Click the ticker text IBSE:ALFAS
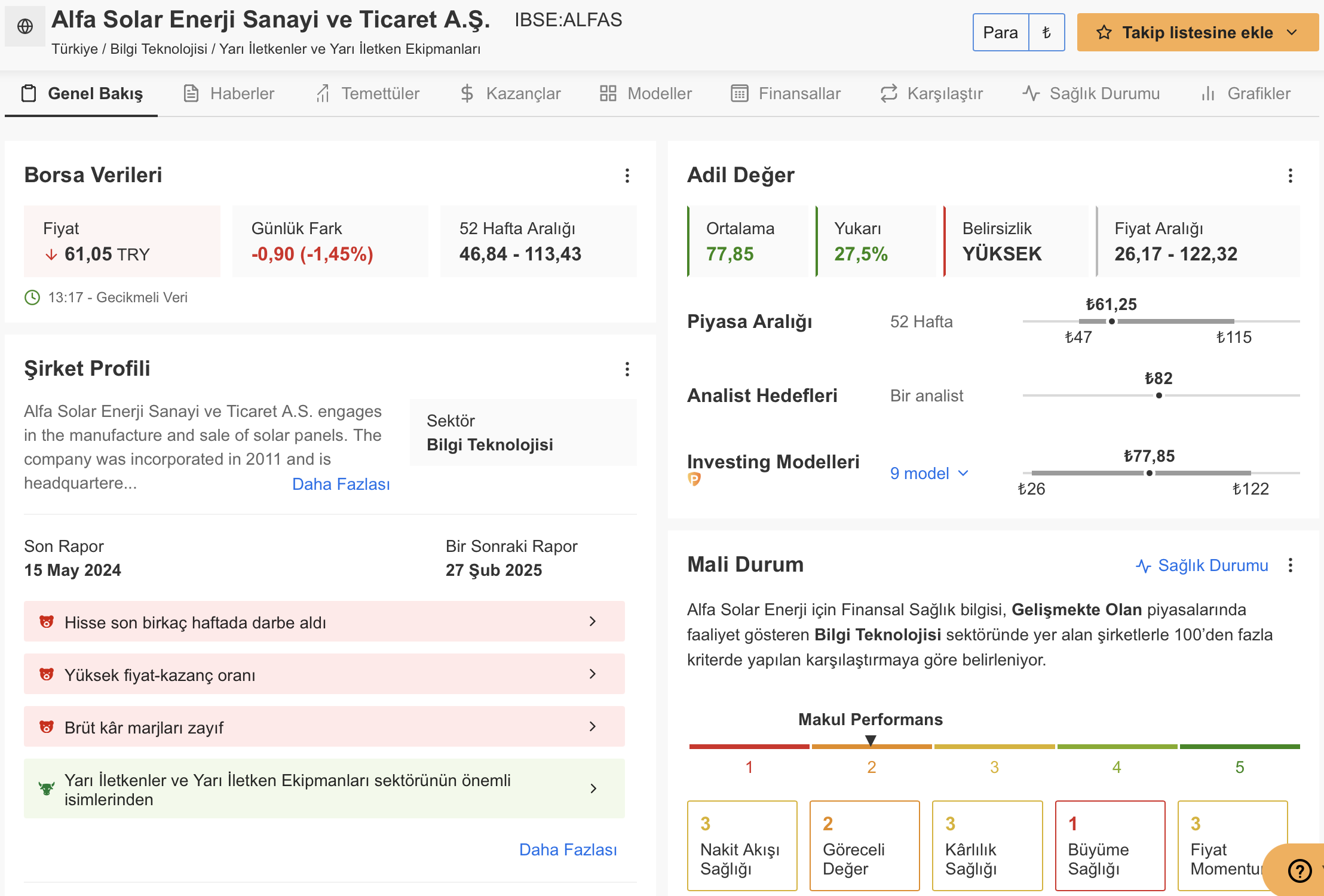 568,20
